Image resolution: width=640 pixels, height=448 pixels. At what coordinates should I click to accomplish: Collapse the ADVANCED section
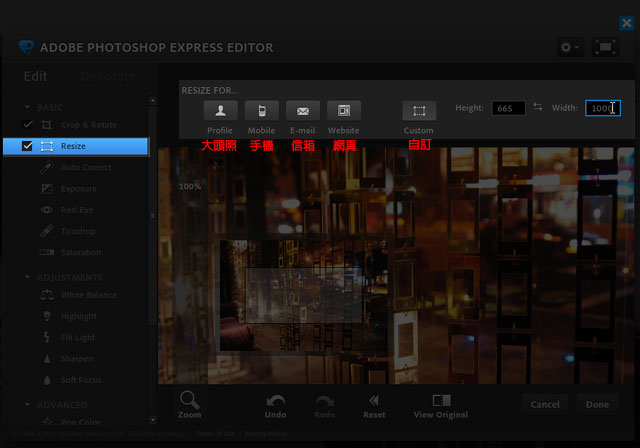pos(27,404)
